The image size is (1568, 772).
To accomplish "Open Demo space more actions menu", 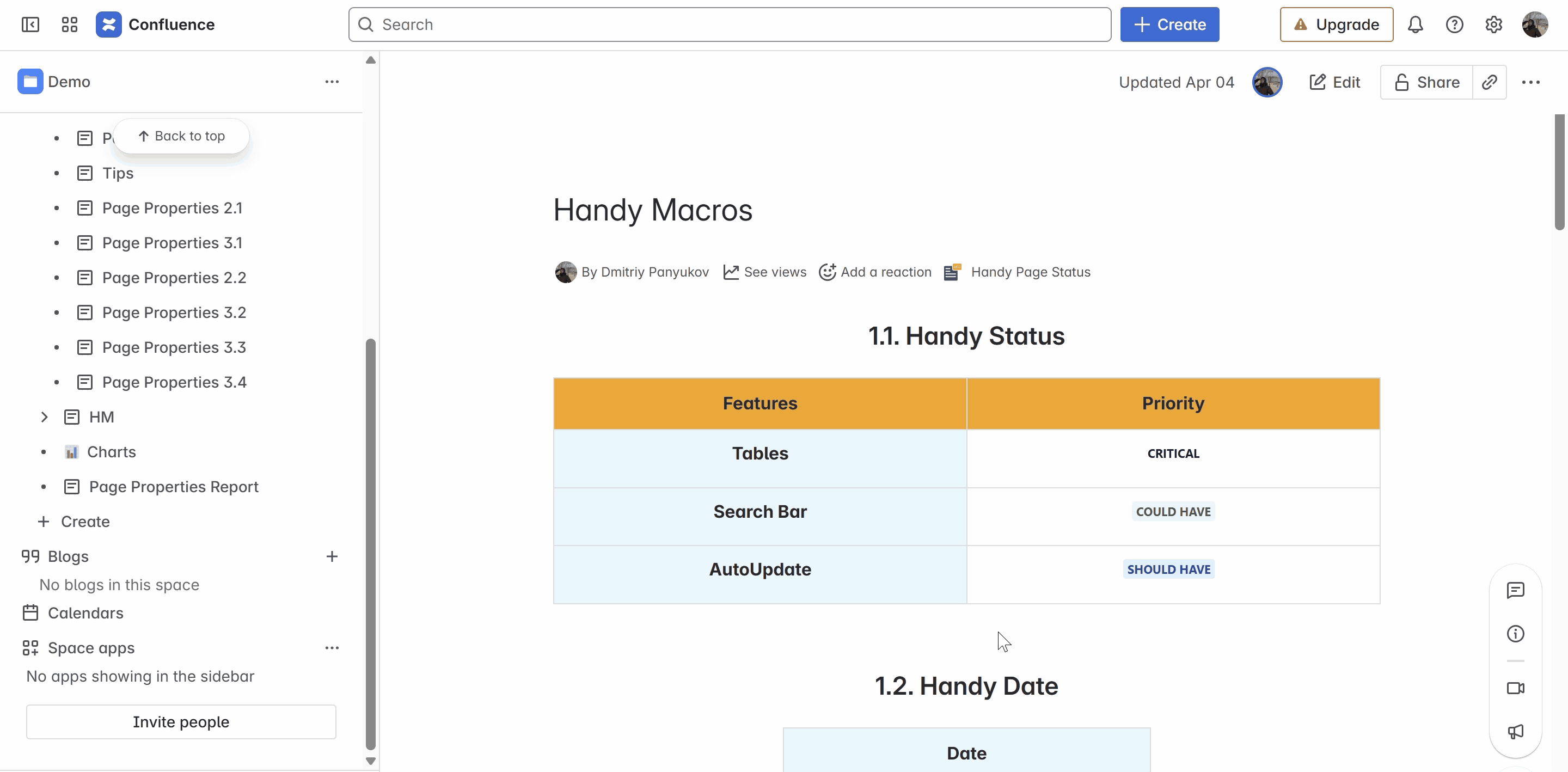I will coord(332,82).
